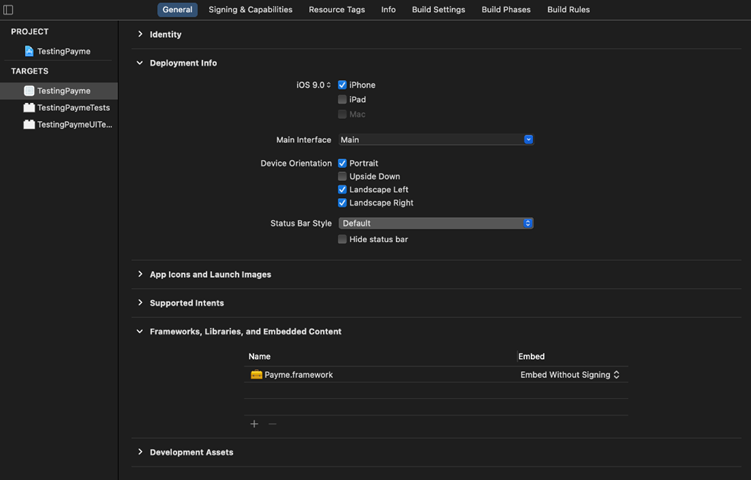751x480 pixels.
Task: Check the Hide status bar option
Action: (342, 240)
